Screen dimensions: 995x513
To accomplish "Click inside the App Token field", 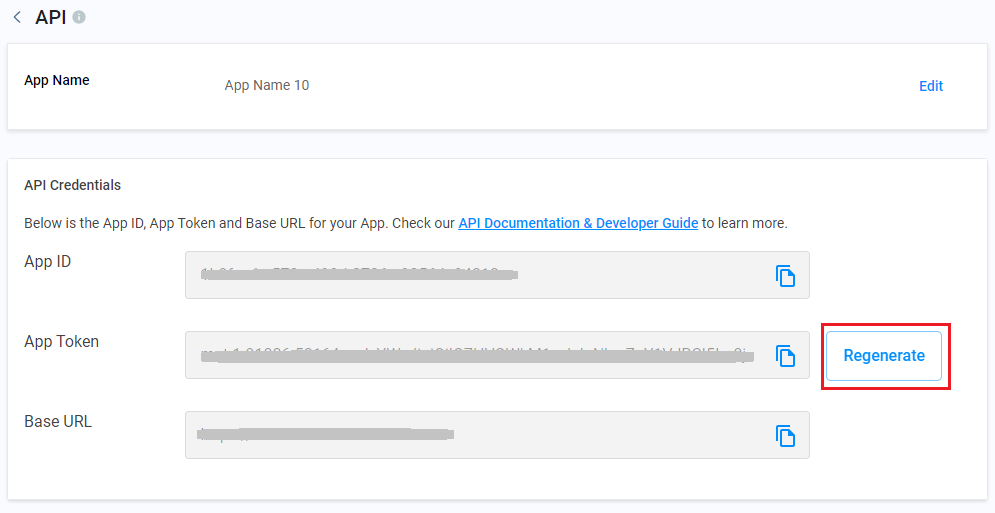I will click(470, 355).
